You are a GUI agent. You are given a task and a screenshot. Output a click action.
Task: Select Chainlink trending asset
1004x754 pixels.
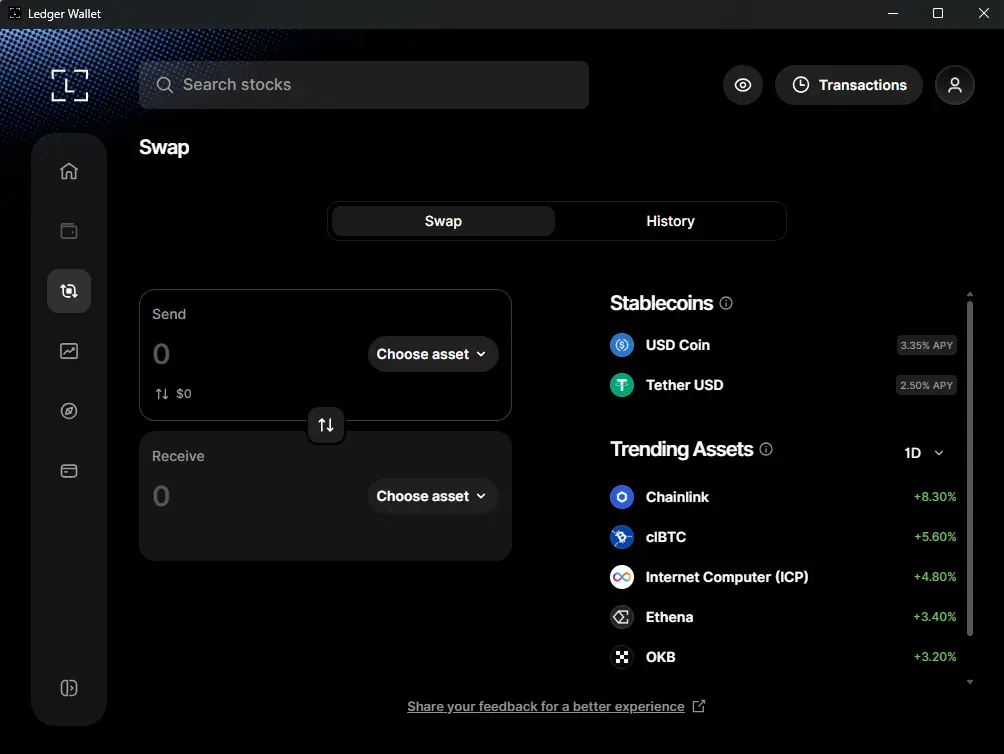(x=783, y=497)
